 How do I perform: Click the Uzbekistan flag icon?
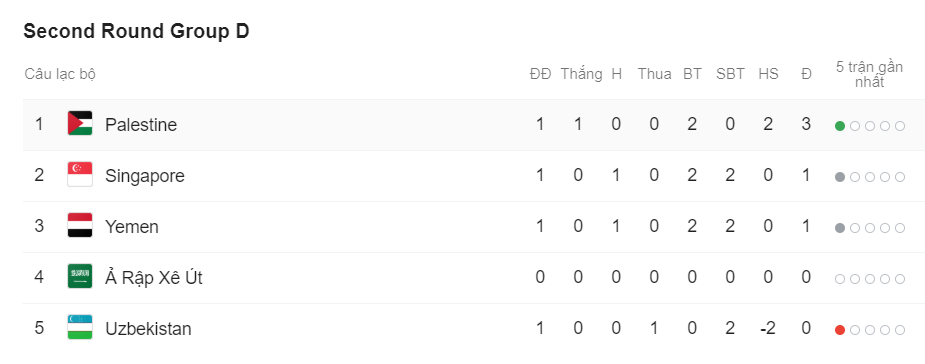coord(80,327)
